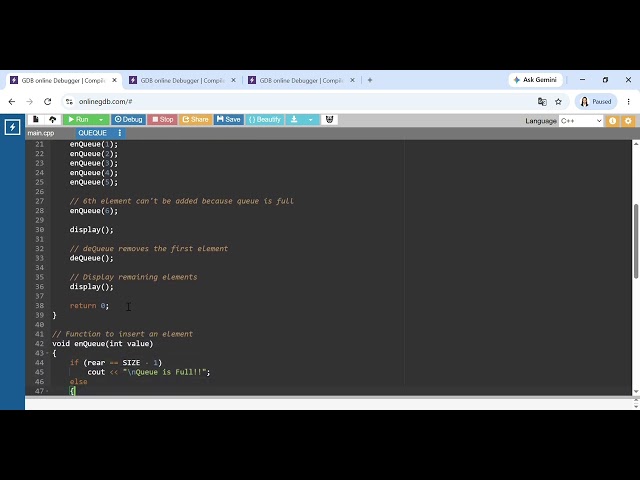Click the orange info icon

point(612,120)
